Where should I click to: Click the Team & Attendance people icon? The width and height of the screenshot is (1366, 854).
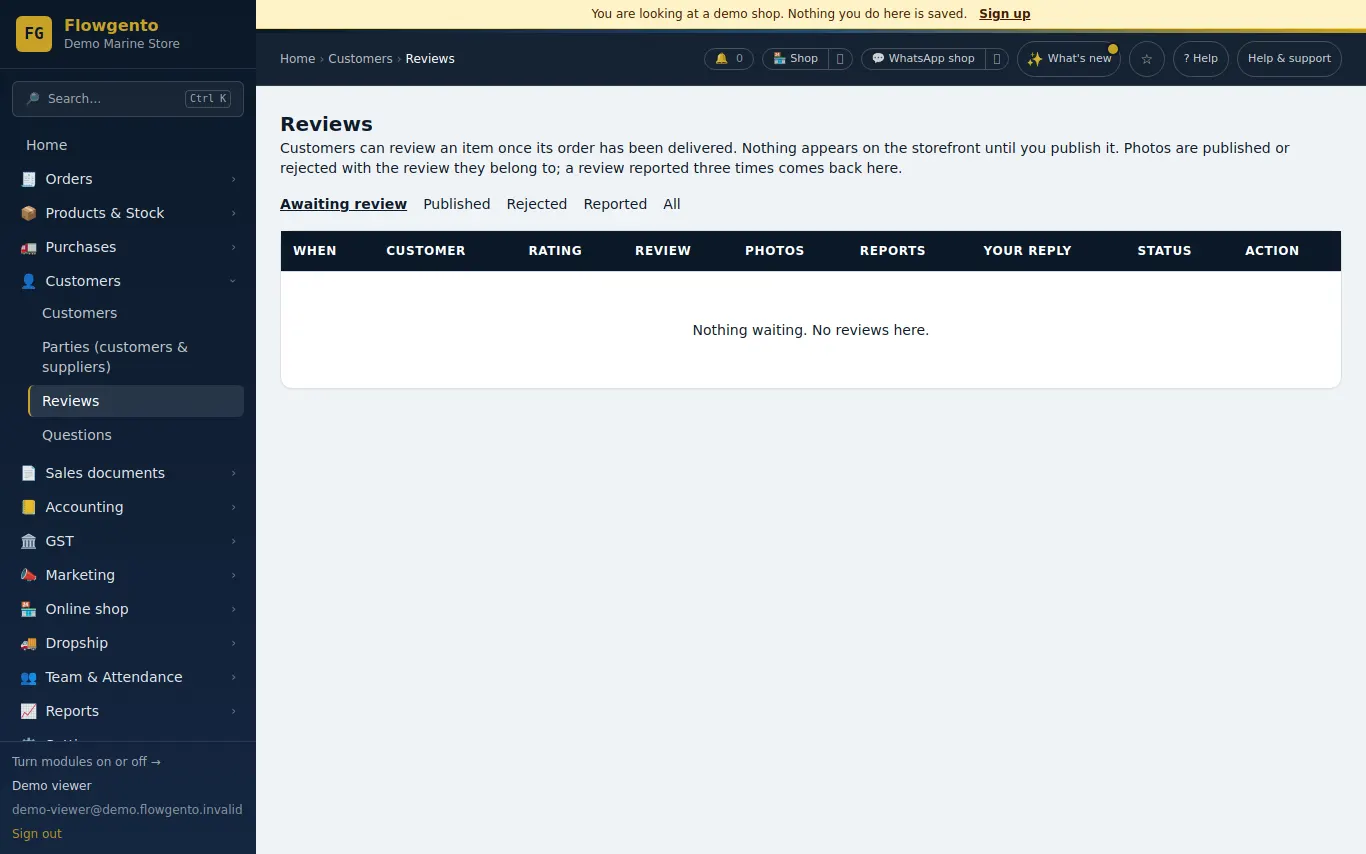[28, 677]
